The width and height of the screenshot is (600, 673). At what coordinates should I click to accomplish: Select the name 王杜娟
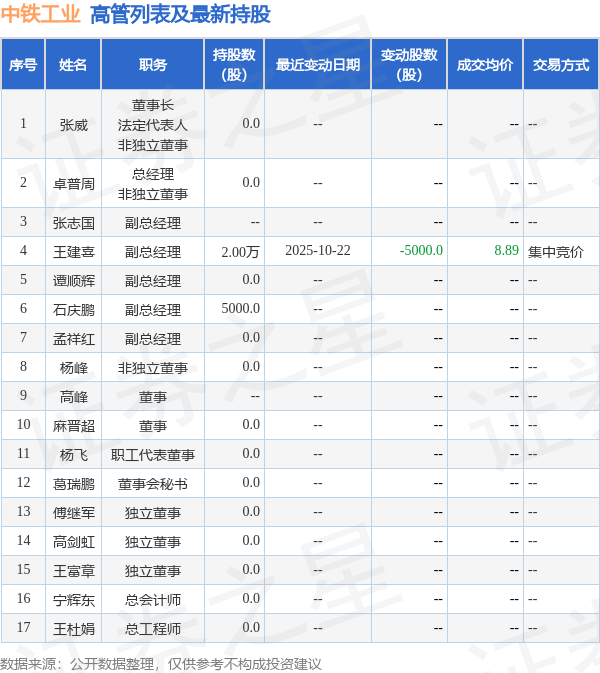[x=73, y=629]
